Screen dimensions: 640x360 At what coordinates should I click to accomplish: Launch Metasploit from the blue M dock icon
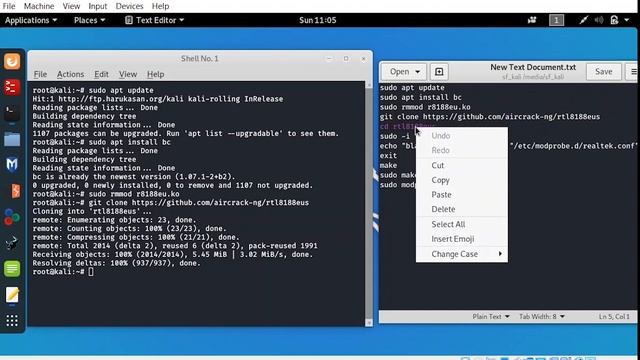click(x=12, y=164)
